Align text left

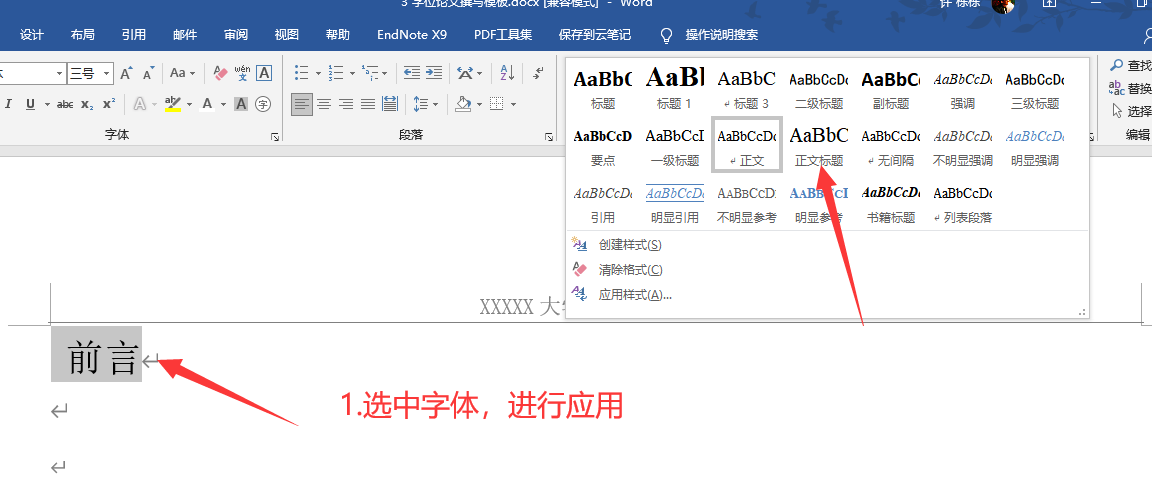pos(302,104)
